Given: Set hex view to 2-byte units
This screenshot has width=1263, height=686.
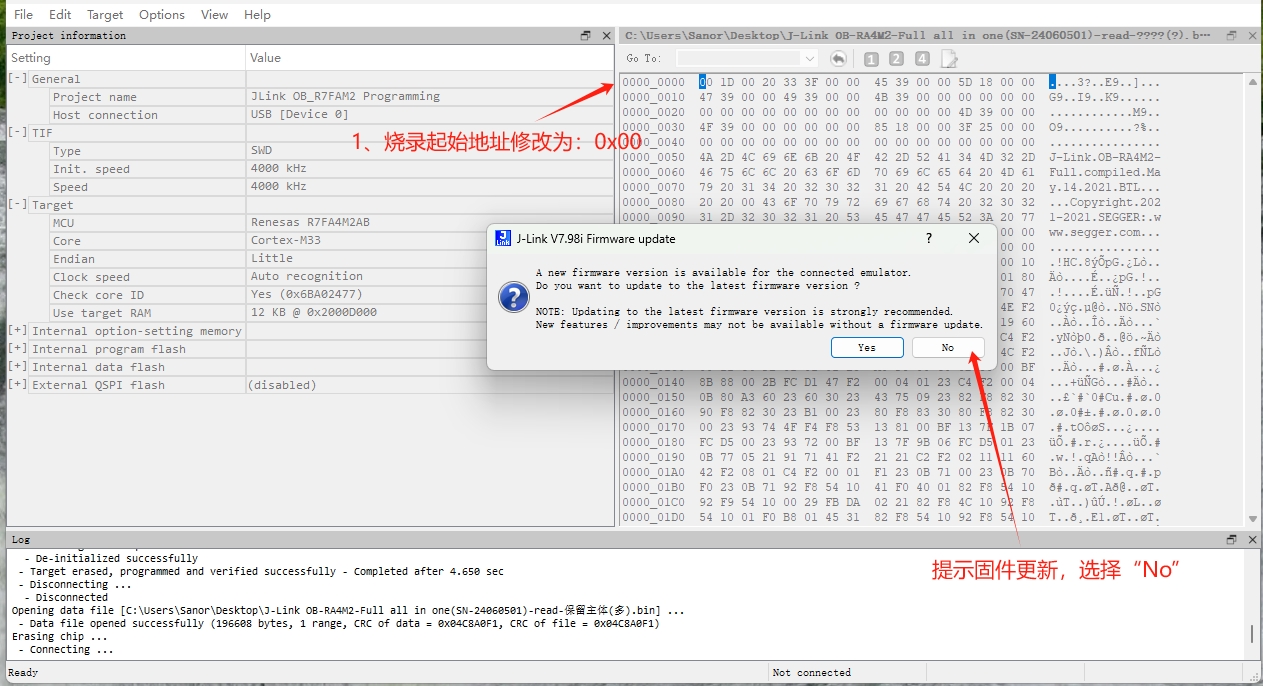Looking at the screenshot, I should coord(896,59).
